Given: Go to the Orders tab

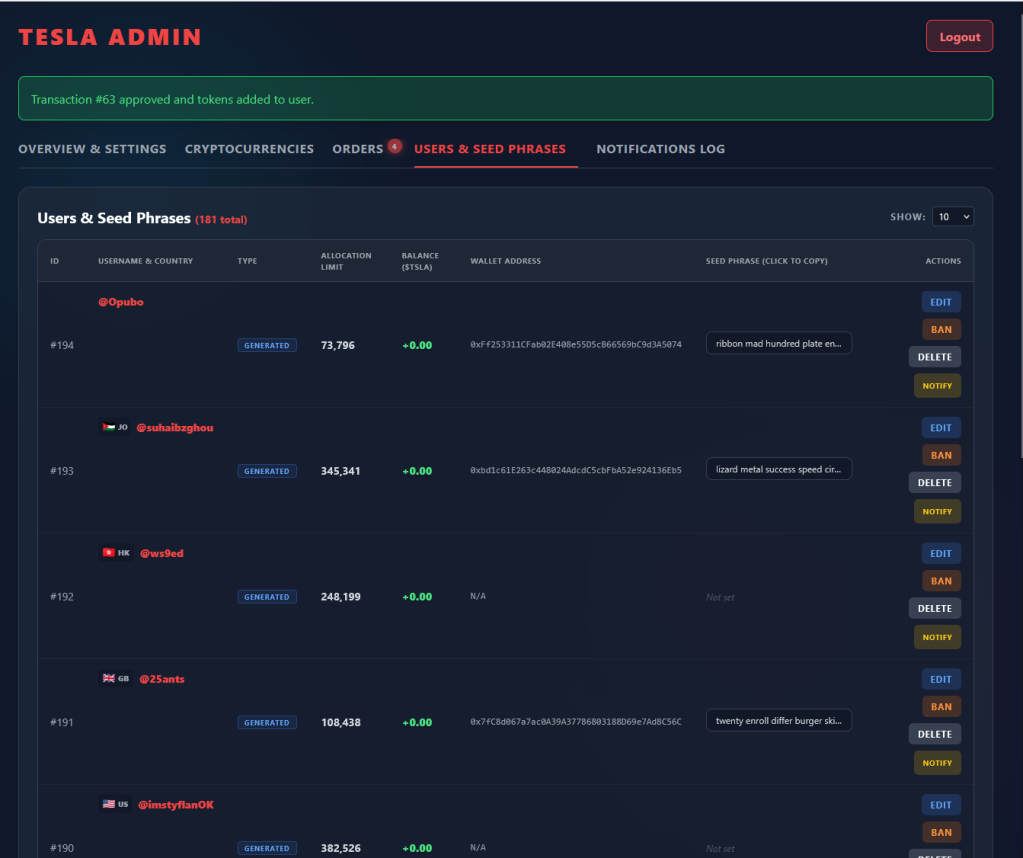Looking at the screenshot, I should [x=358, y=149].
